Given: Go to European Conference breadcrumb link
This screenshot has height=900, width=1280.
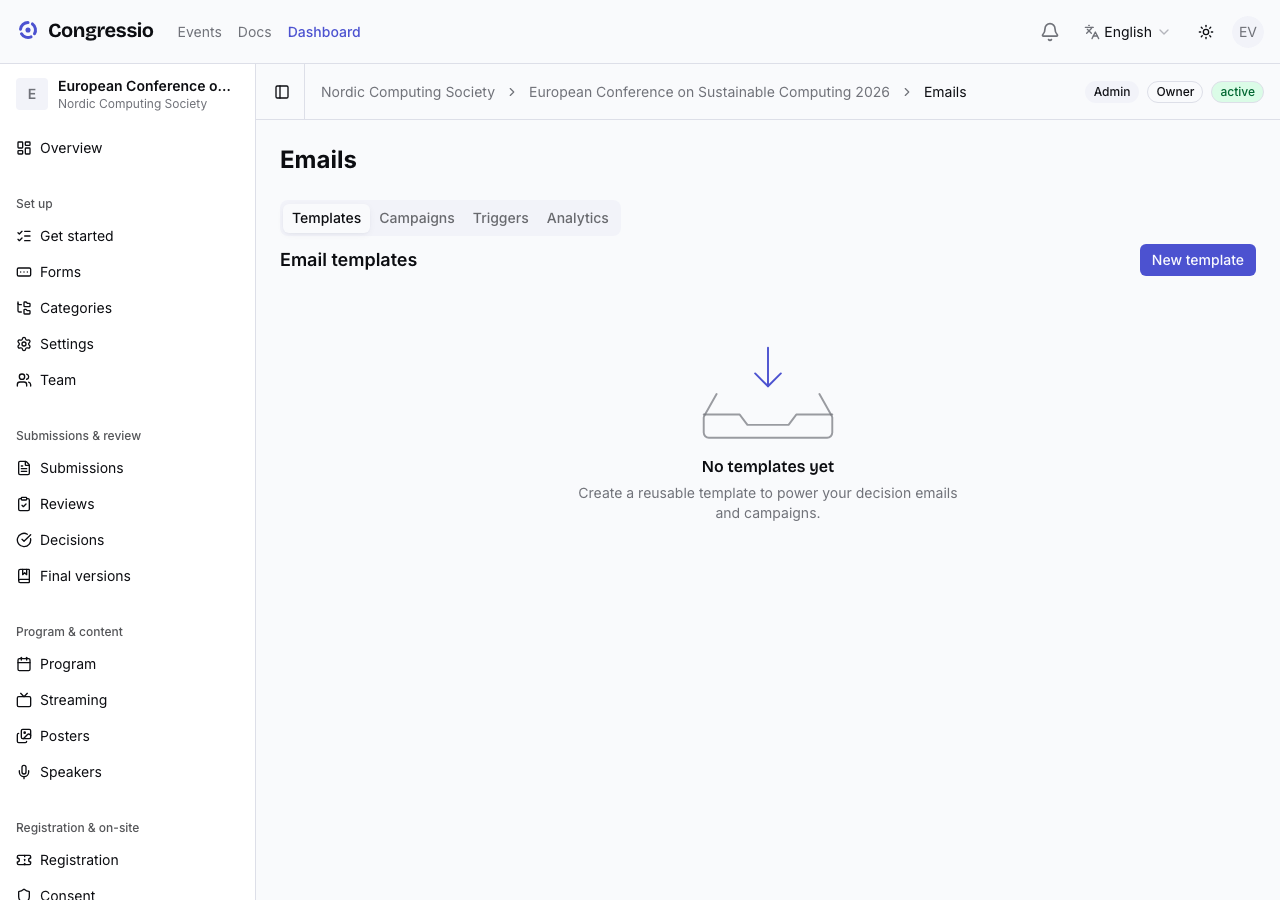Looking at the screenshot, I should coord(709,92).
